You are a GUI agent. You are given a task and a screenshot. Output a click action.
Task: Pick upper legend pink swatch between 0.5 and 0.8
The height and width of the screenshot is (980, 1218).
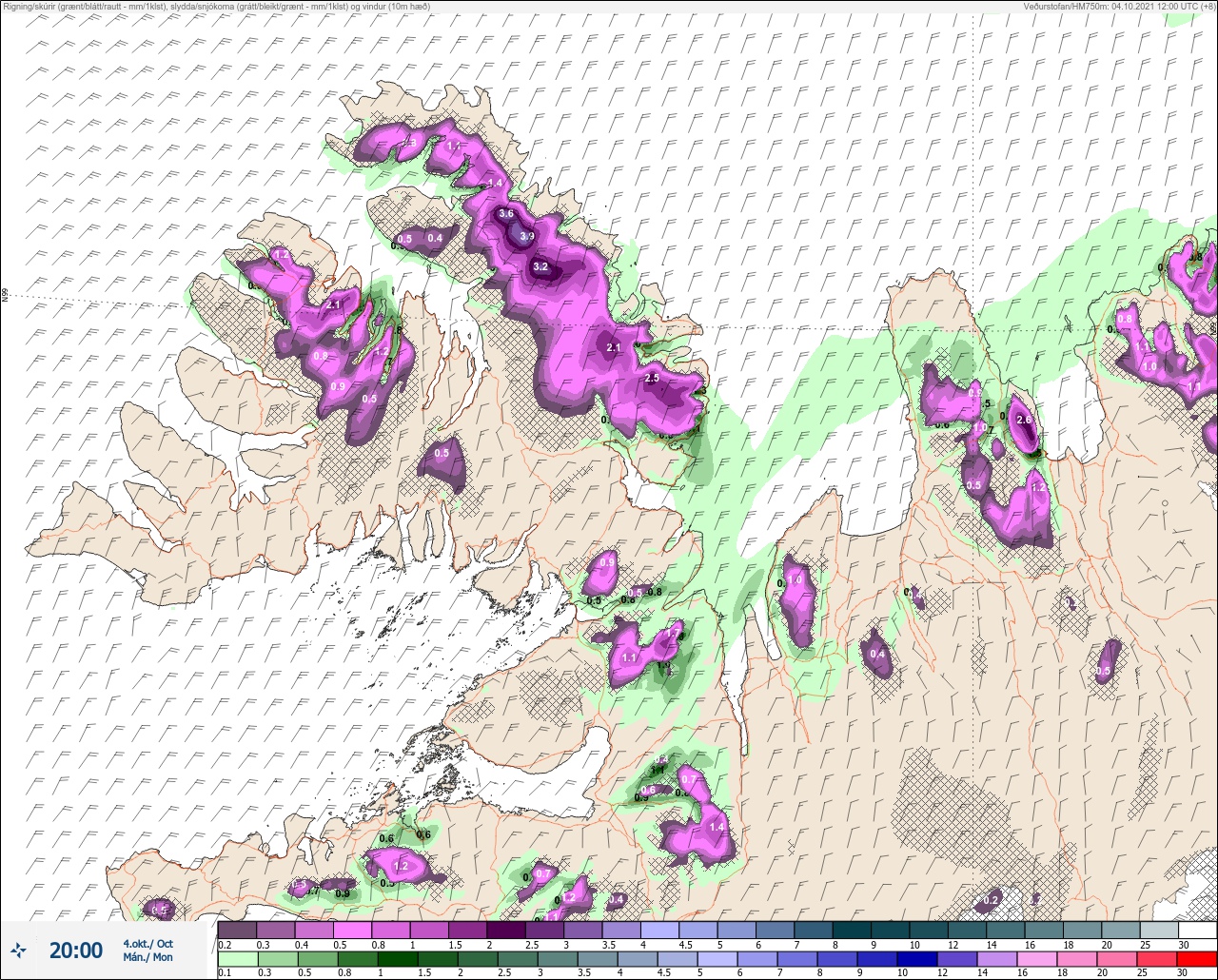(352, 929)
